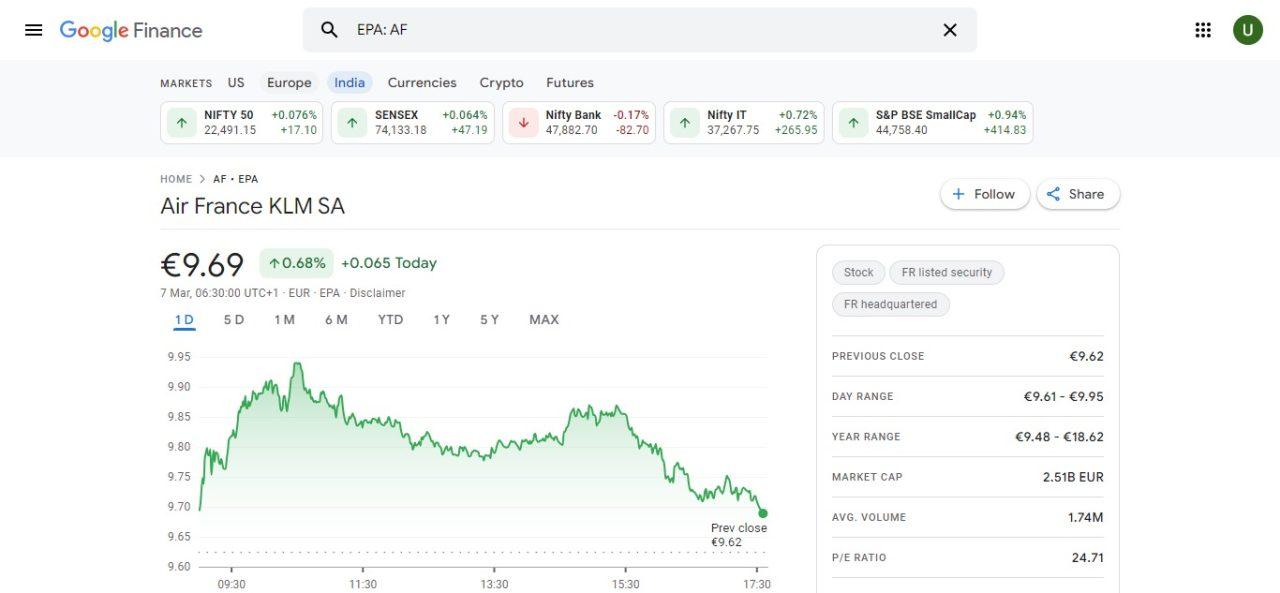Click the S&P BSE SmallCap arrow icon
The image size is (1280, 593).
(853, 123)
